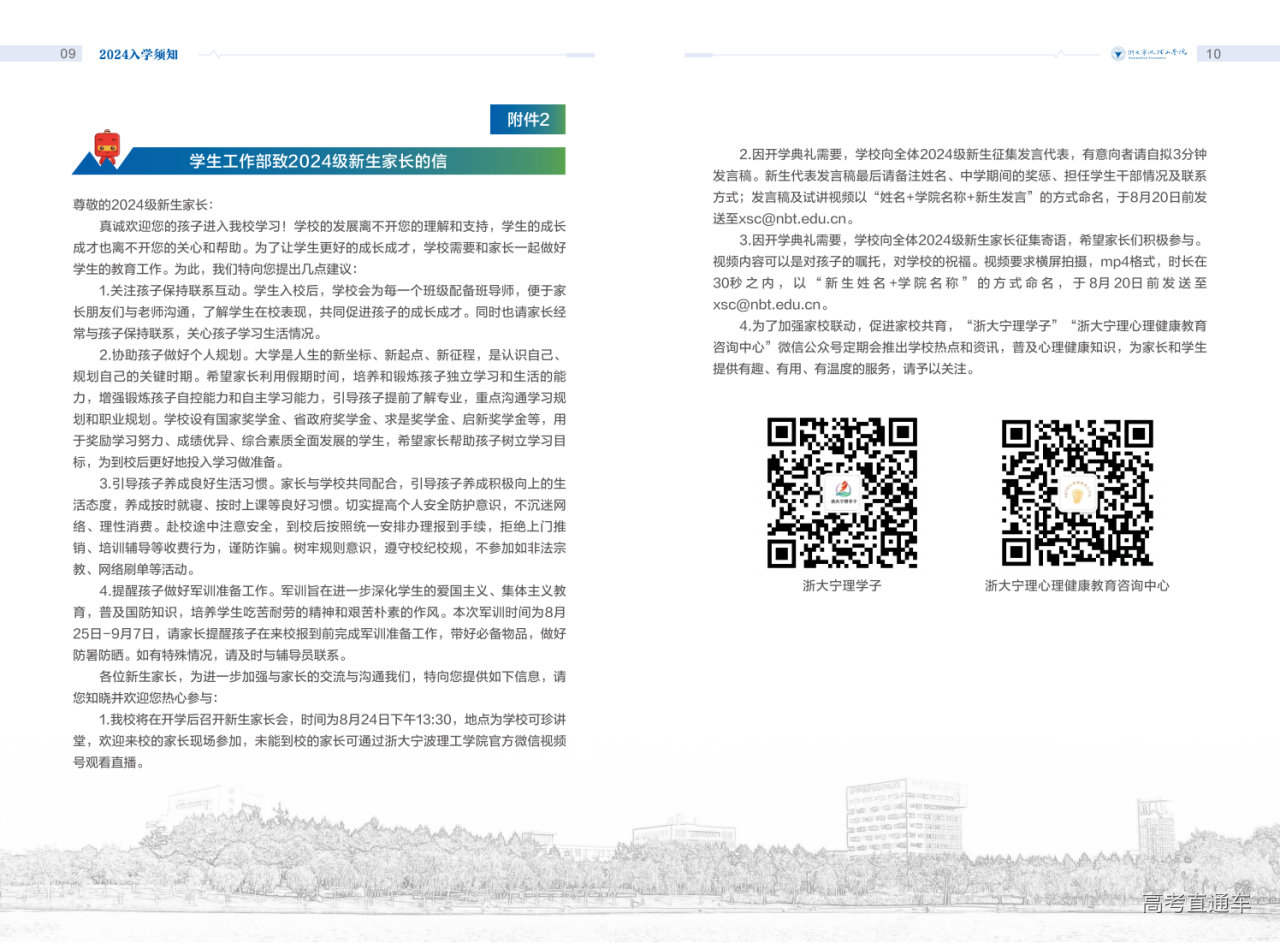Click the lightbulb logo inside the right QR code
This screenshot has width=1280, height=943.
[1077, 492]
